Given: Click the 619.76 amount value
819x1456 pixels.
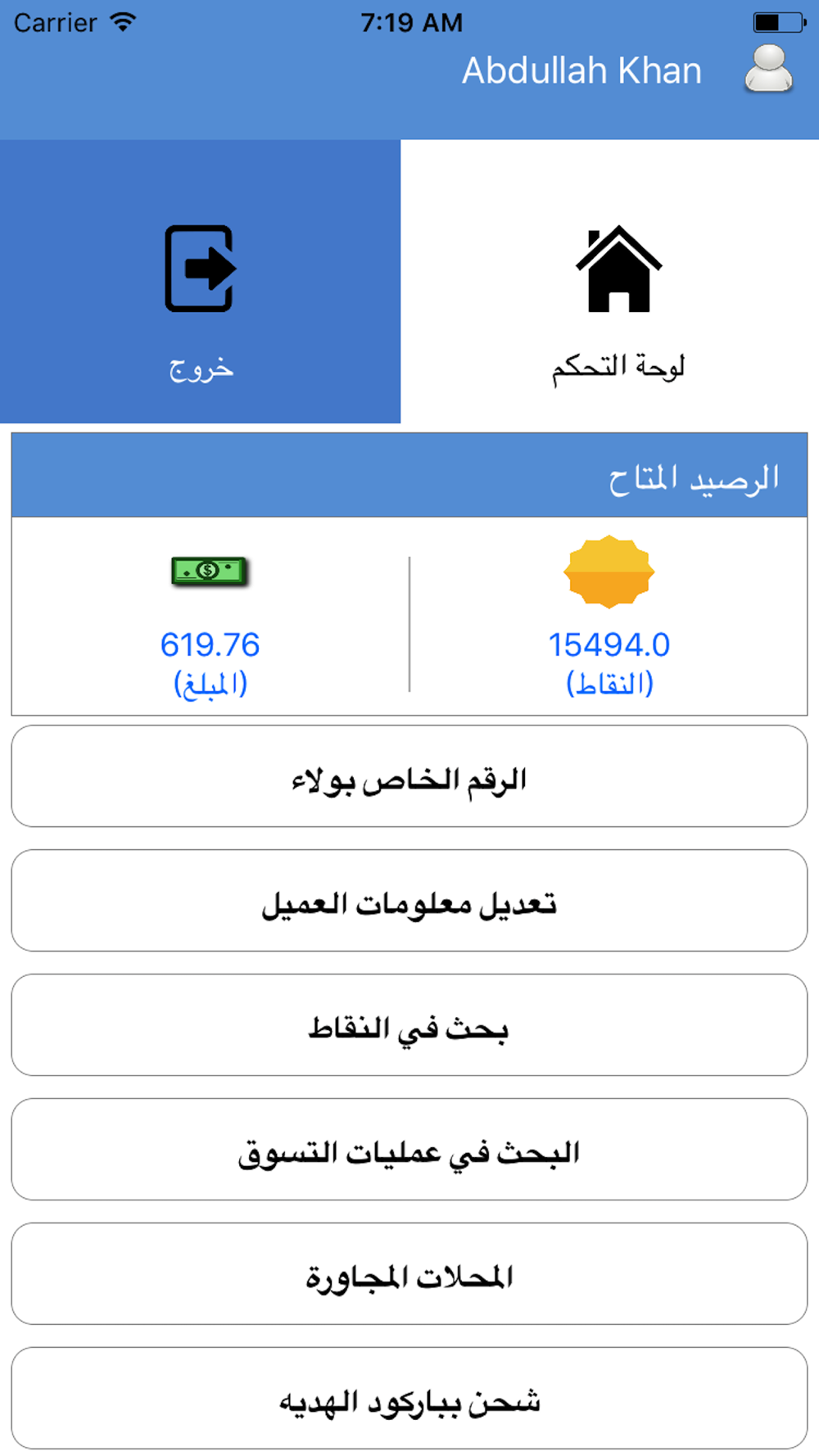Looking at the screenshot, I should [x=210, y=645].
